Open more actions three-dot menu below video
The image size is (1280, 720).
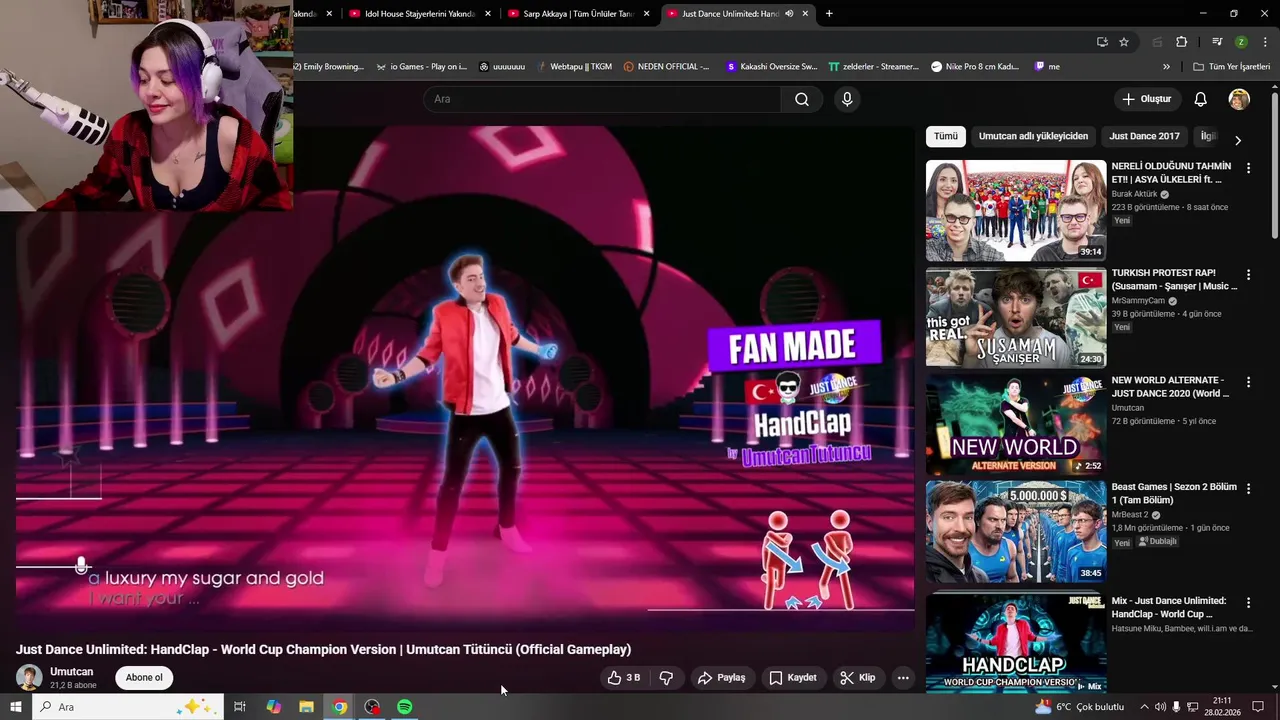pyautogui.click(x=903, y=678)
